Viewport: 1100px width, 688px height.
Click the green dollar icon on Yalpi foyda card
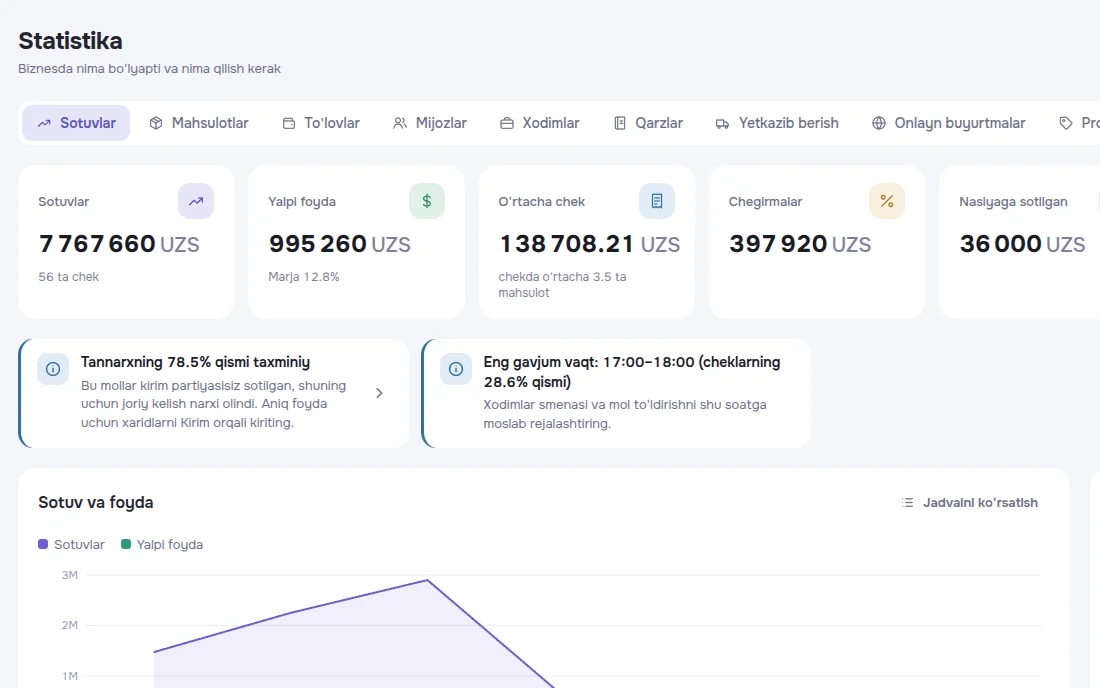click(427, 201)
